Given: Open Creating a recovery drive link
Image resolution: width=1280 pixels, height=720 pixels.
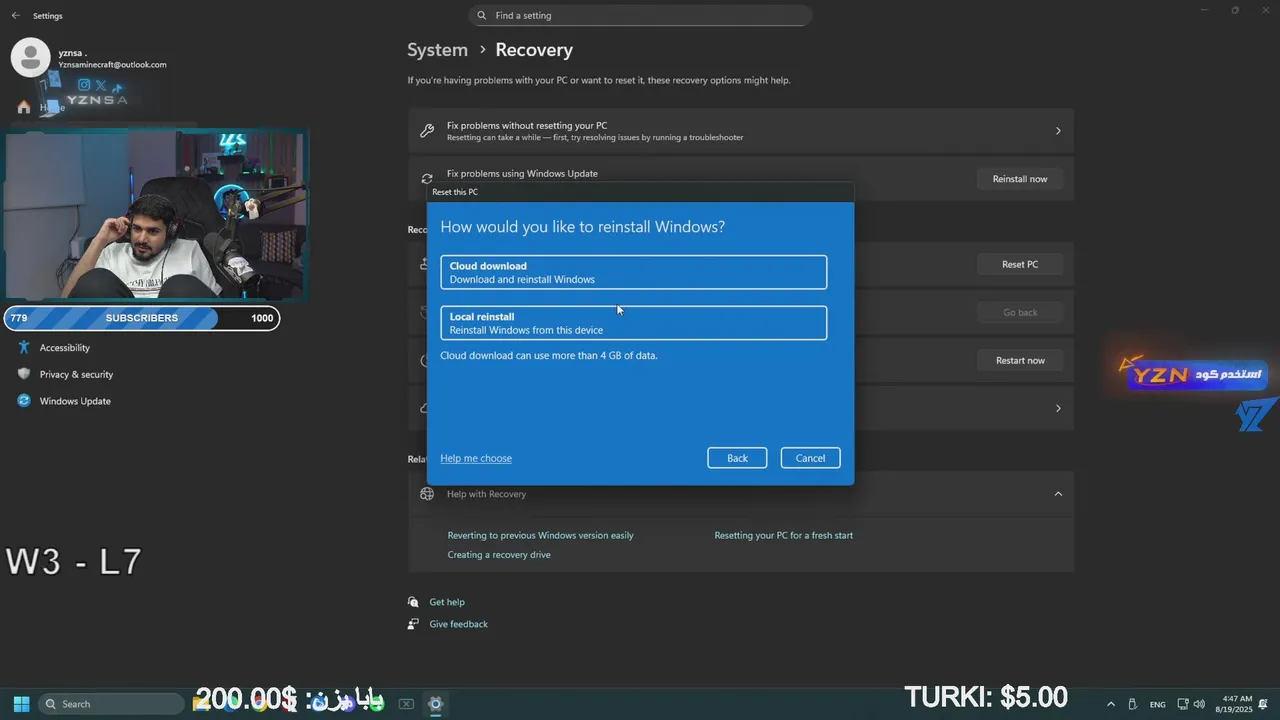Looking at the screenshot, I should tap(499, 554).
